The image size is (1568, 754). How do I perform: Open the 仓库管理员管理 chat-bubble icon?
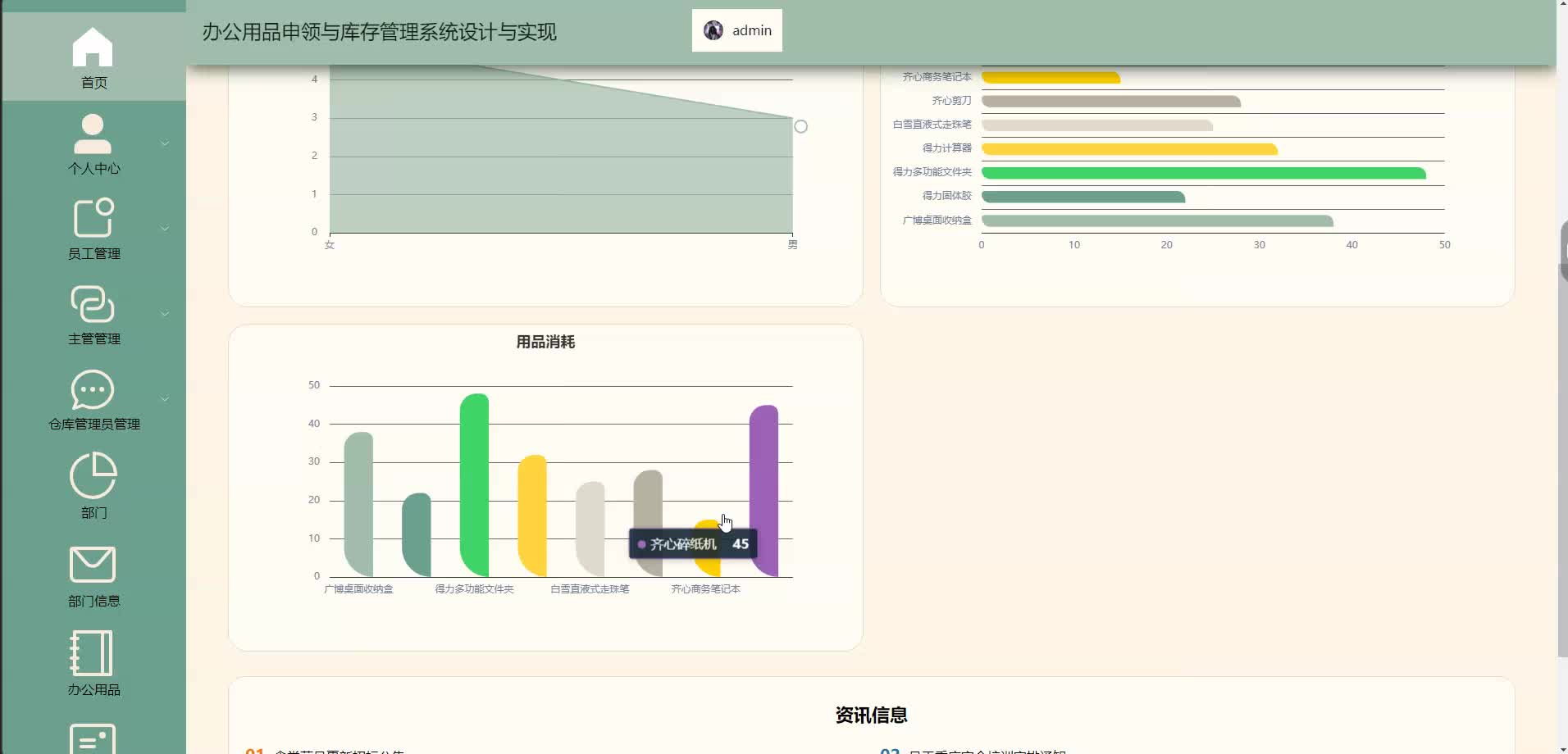pyautogui.click(x=93, y=389)
